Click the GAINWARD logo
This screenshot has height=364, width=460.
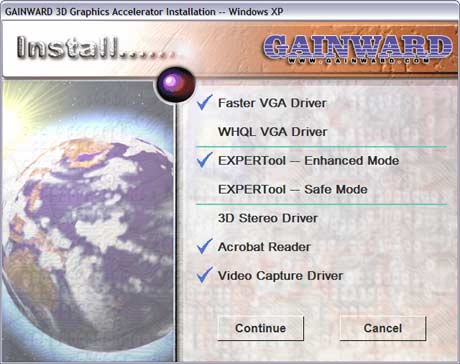[x=357, y=46]
